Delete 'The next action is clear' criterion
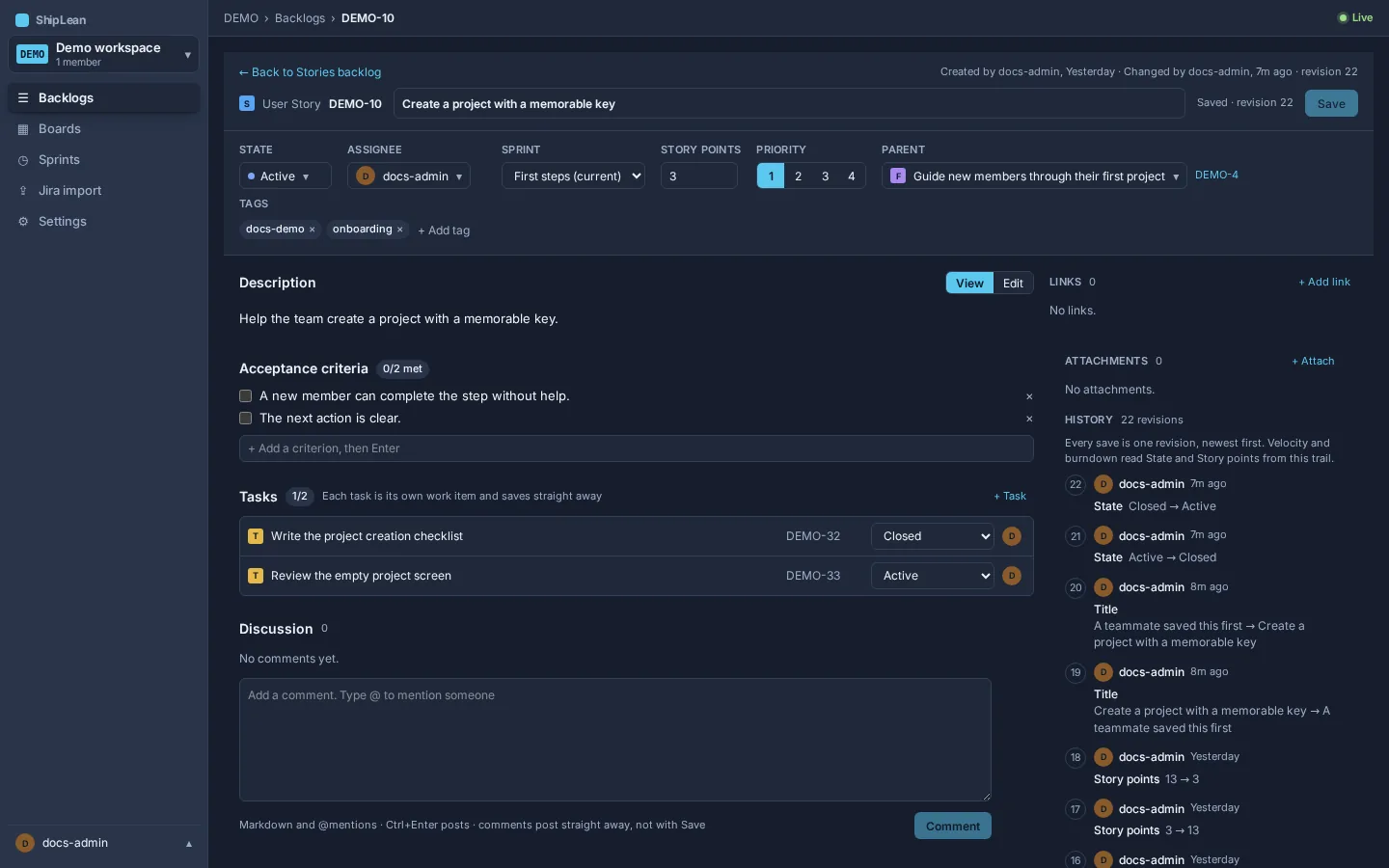Image resolution: width=1389 pixels, height=868 pixels. point(1029,419)
